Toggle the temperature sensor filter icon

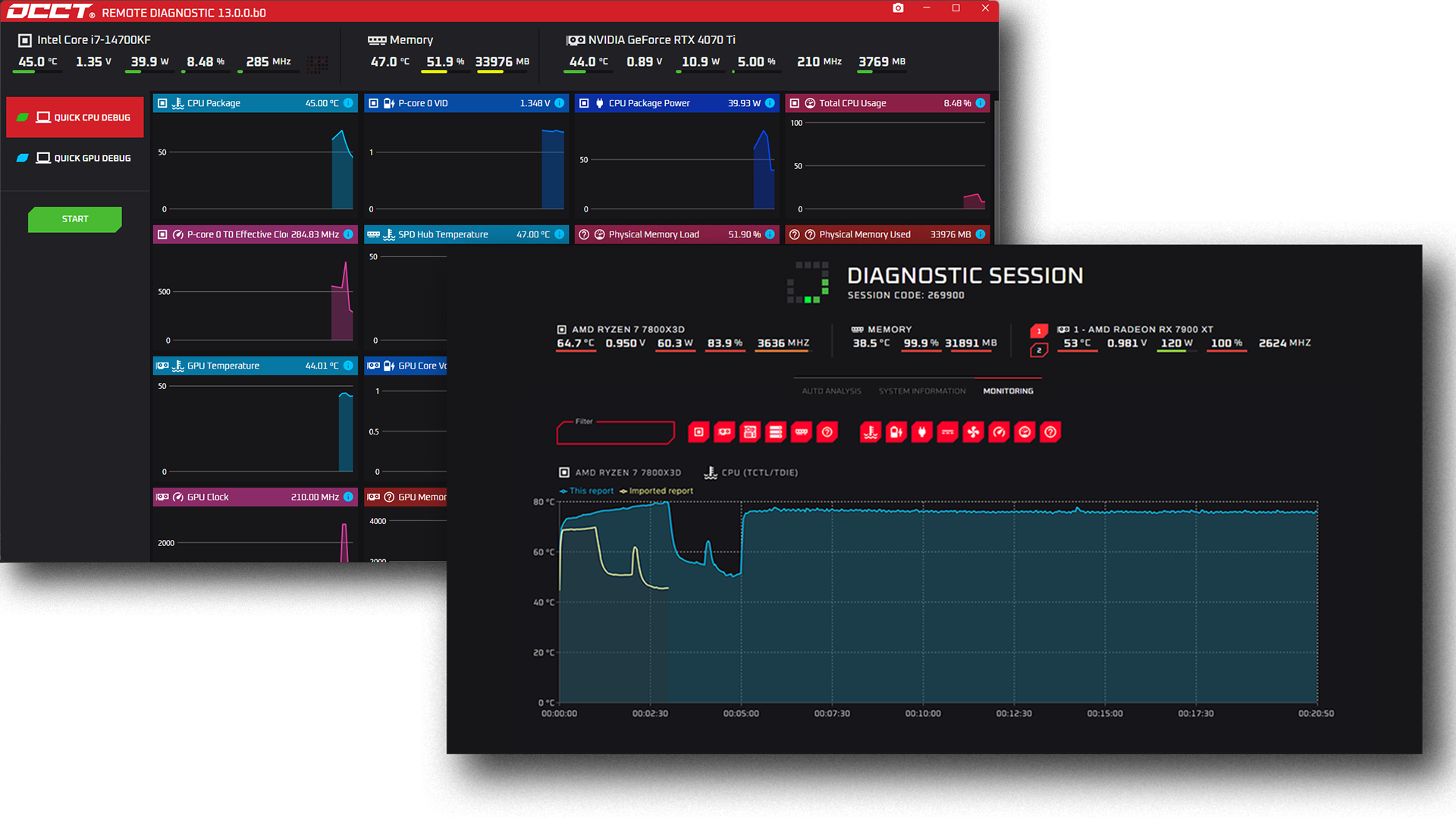click(x=871, y=432)
